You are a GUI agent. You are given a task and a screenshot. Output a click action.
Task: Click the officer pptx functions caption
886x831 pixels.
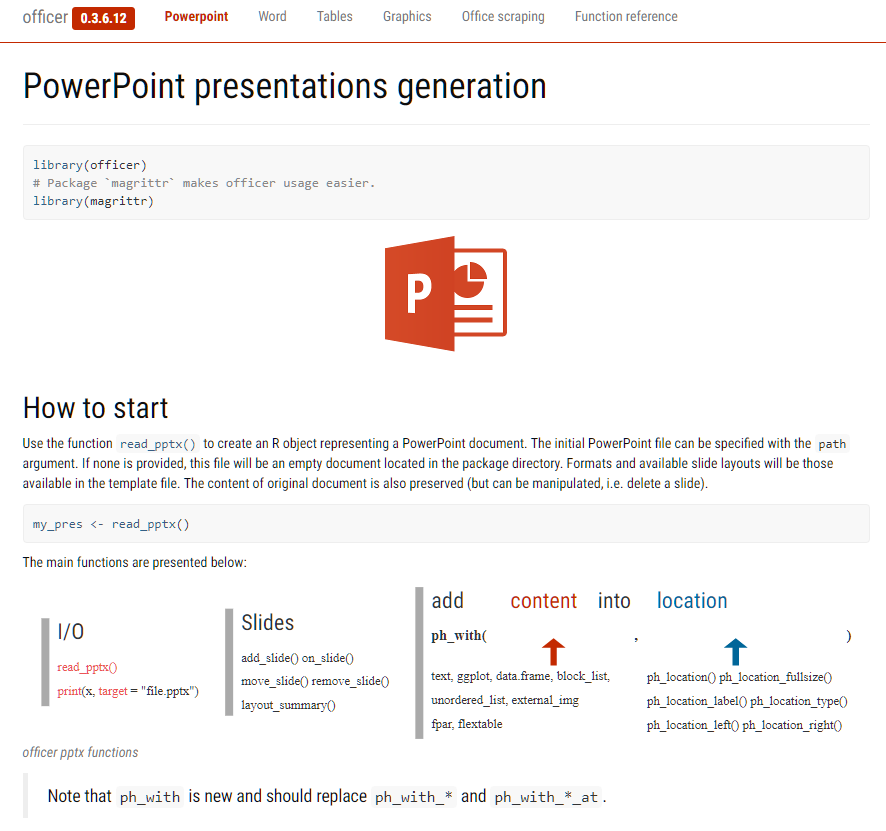(80, 752)
